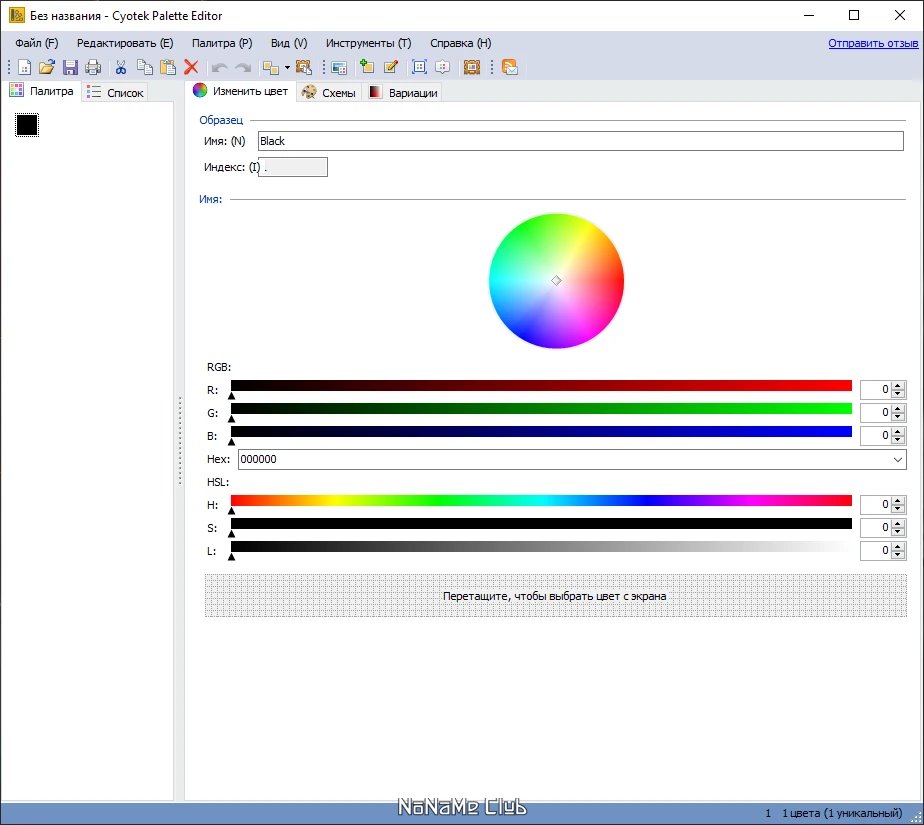This screenshot has width=924, height=825.
Task: Increase the R value using the up spinner
Action: tap(898, 385)
